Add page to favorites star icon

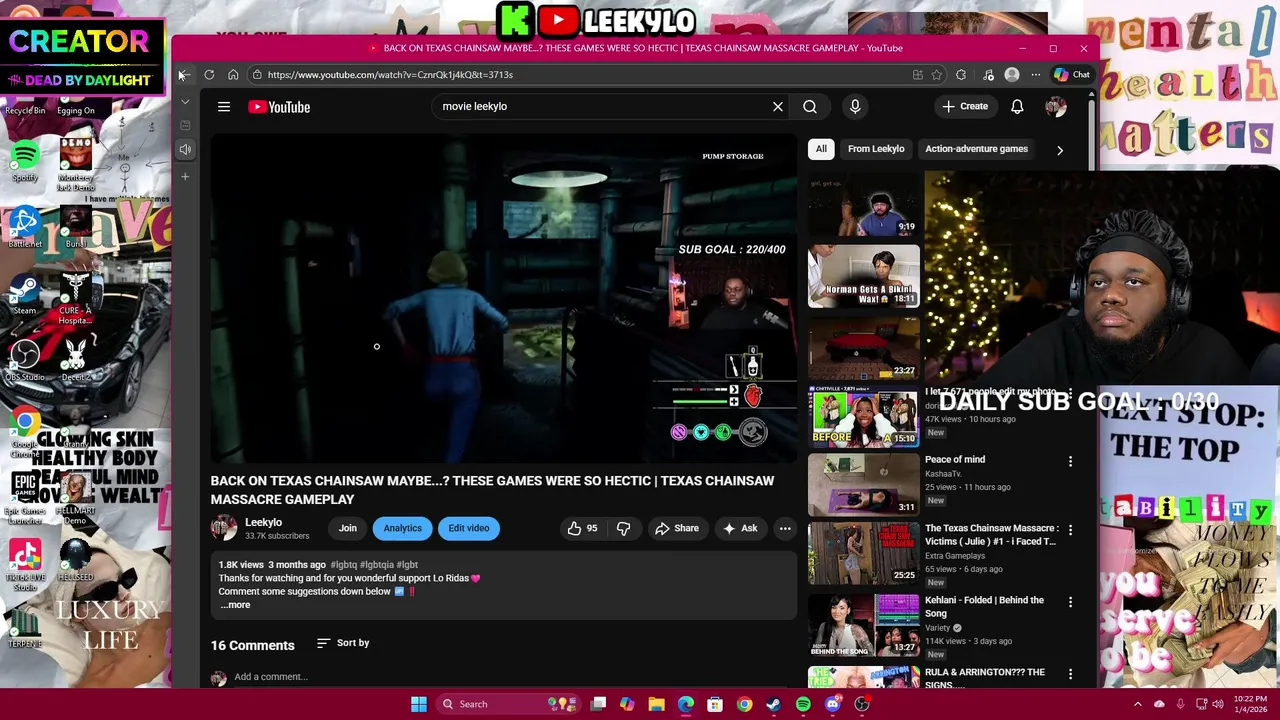[937, 75]
